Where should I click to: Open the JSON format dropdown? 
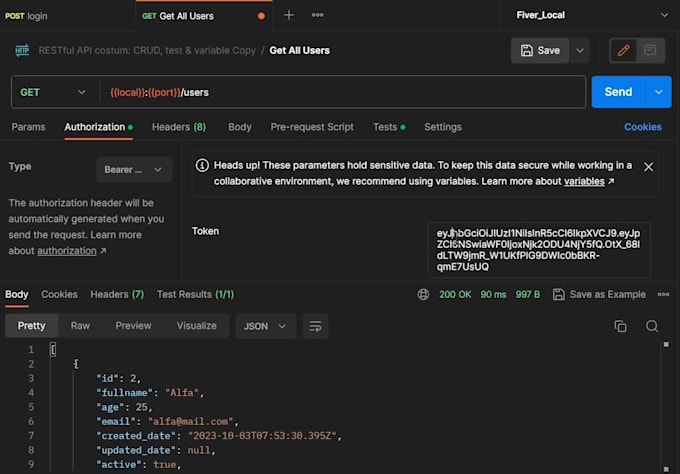click(x=265, y=326)
